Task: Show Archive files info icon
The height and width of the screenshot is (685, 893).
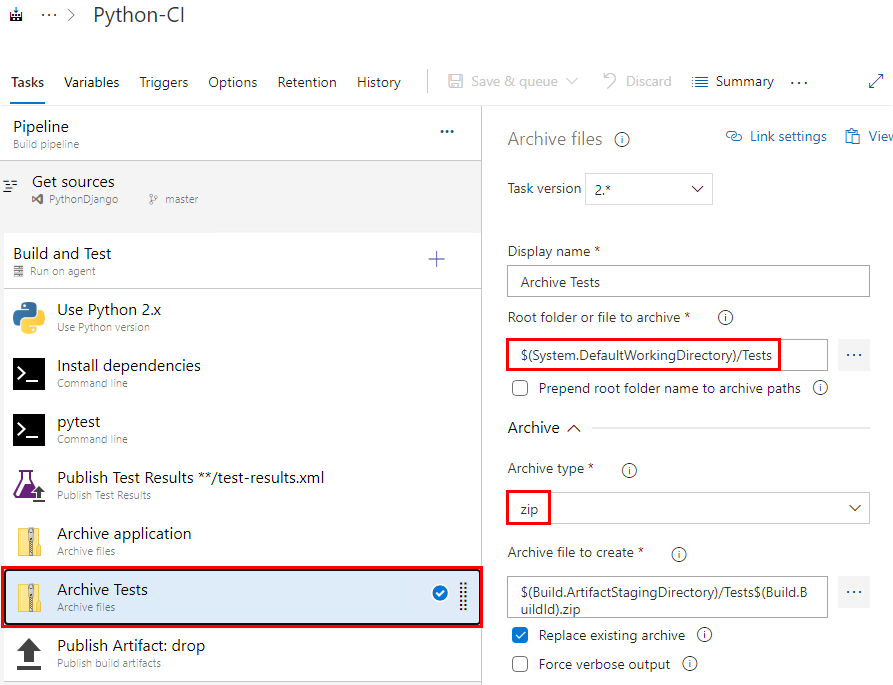Action: 622,140
